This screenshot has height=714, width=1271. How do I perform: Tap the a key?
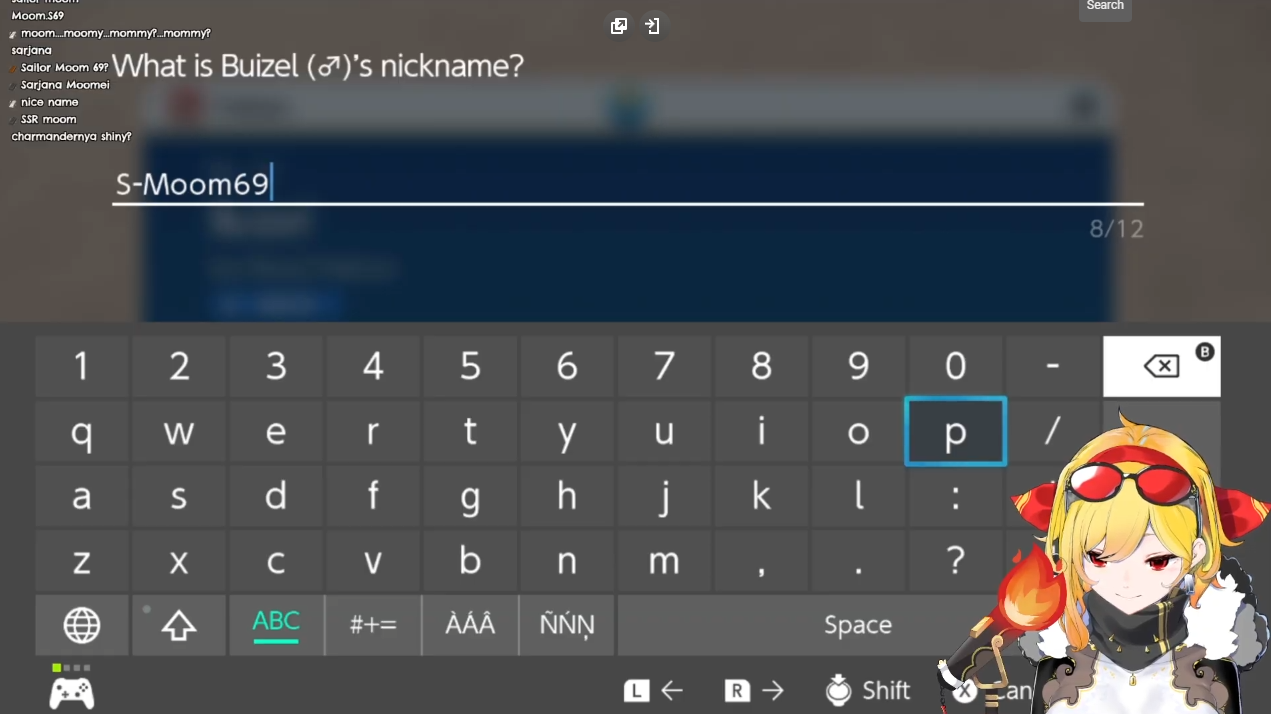pos(82,496)
